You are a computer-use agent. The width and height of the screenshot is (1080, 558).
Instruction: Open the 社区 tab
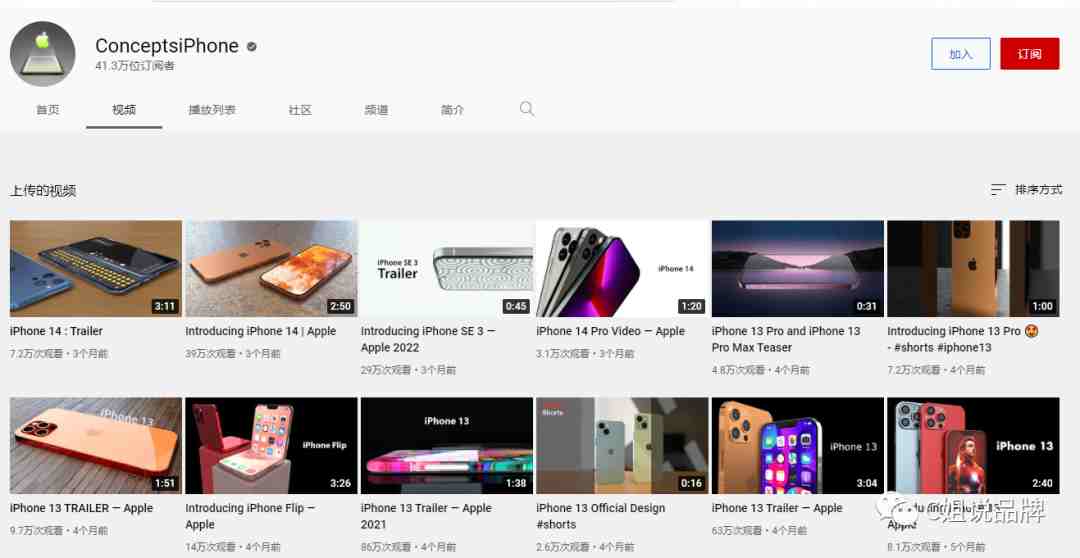tap(300, 110)
